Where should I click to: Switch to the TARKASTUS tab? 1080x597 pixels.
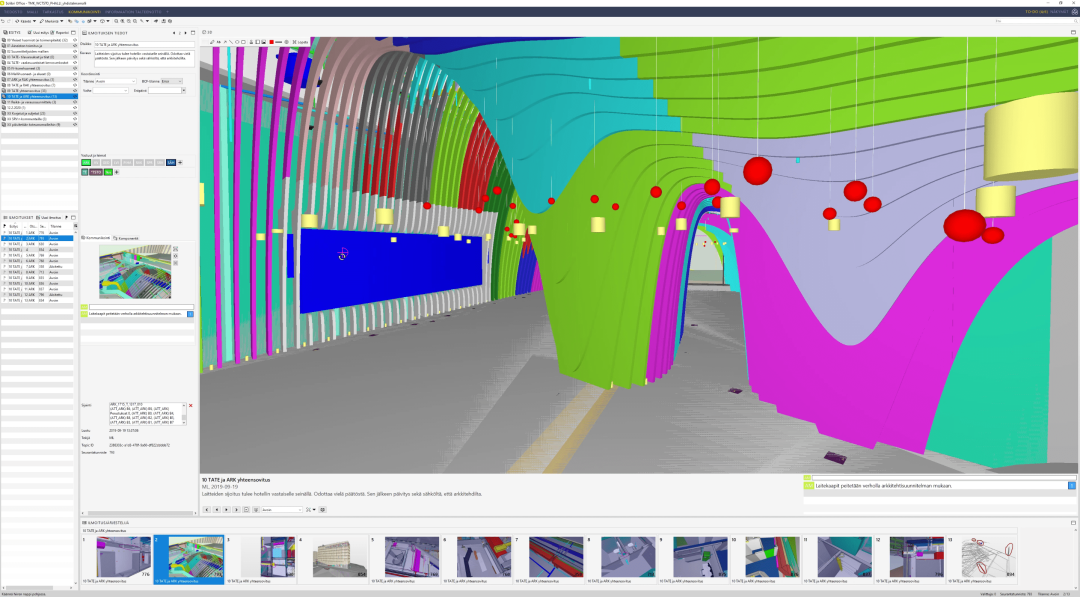[x=53, y=12]
